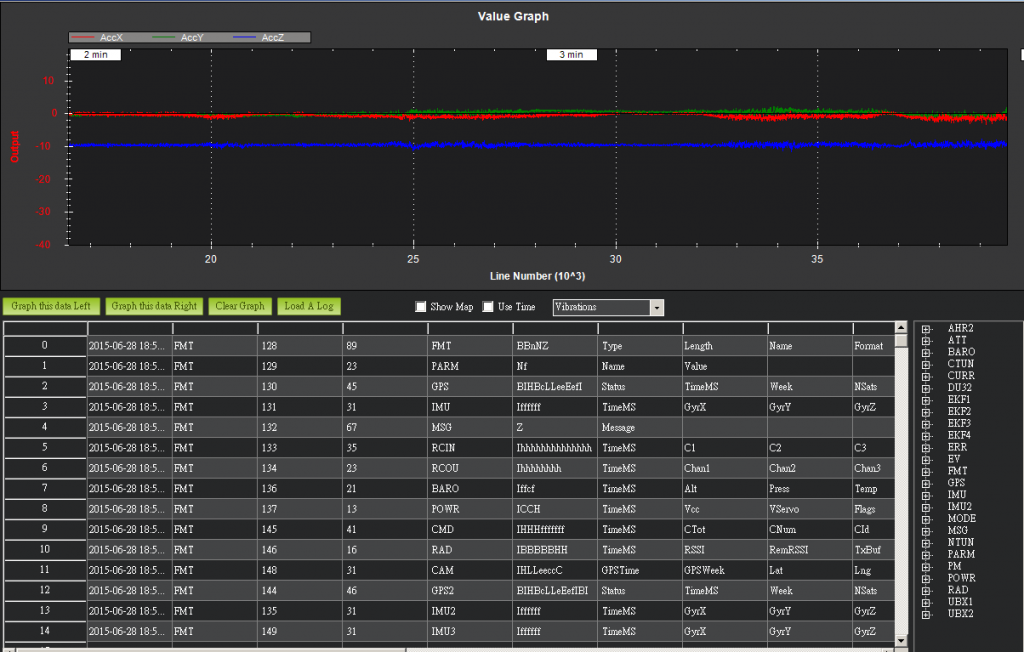Expand the FMT tree node
This screenshot has width=1024, height=652.
(x=926, y=471)
